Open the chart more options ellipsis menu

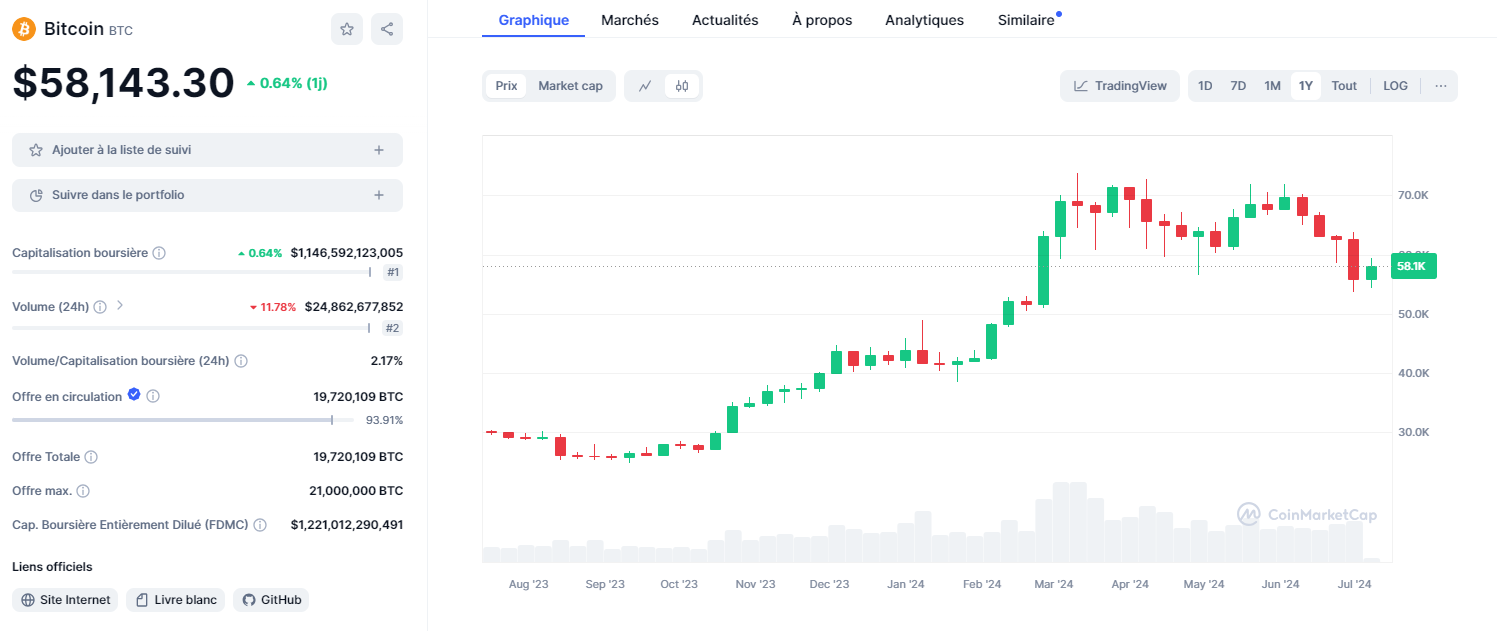tap(1440, 86)
